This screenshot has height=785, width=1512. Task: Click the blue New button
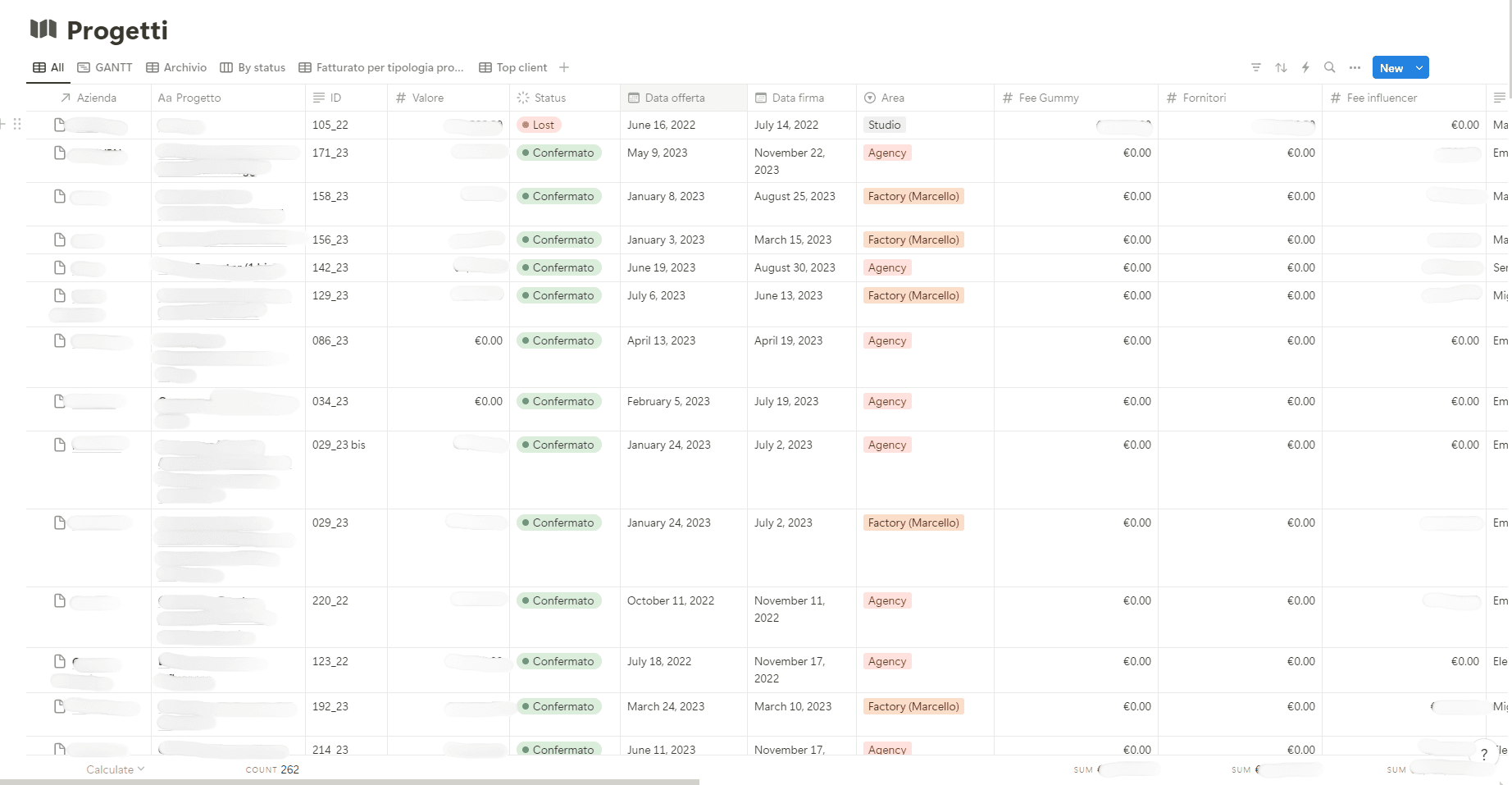tap(1391, 68)
